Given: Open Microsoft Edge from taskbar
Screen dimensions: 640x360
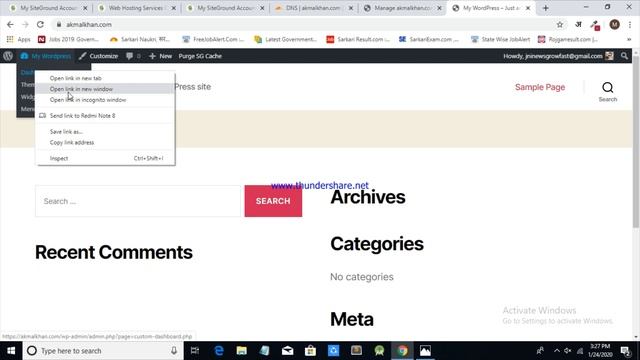Looking at the screenshot, I should pos(219,351).
